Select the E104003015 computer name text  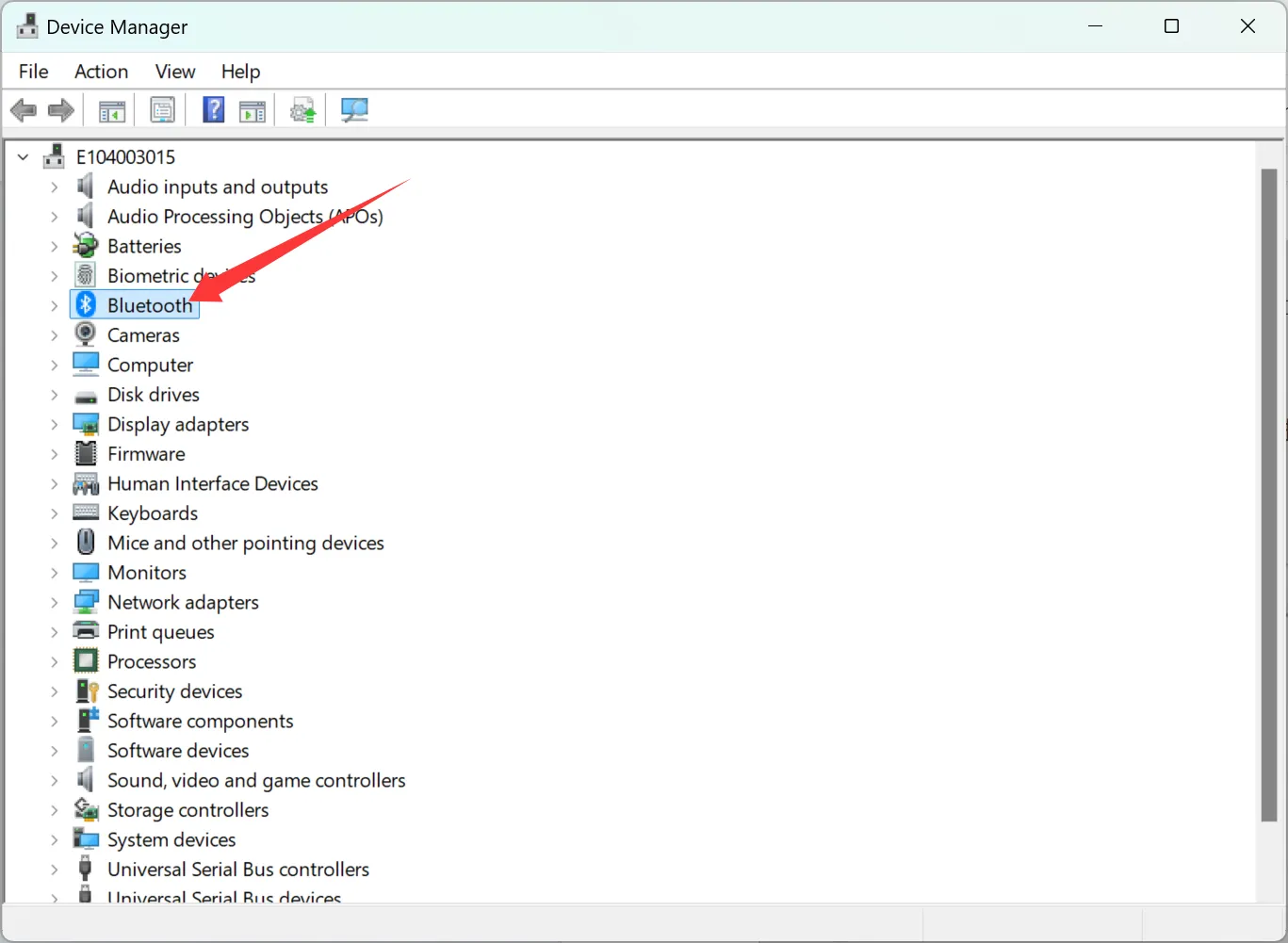[125, 157]
